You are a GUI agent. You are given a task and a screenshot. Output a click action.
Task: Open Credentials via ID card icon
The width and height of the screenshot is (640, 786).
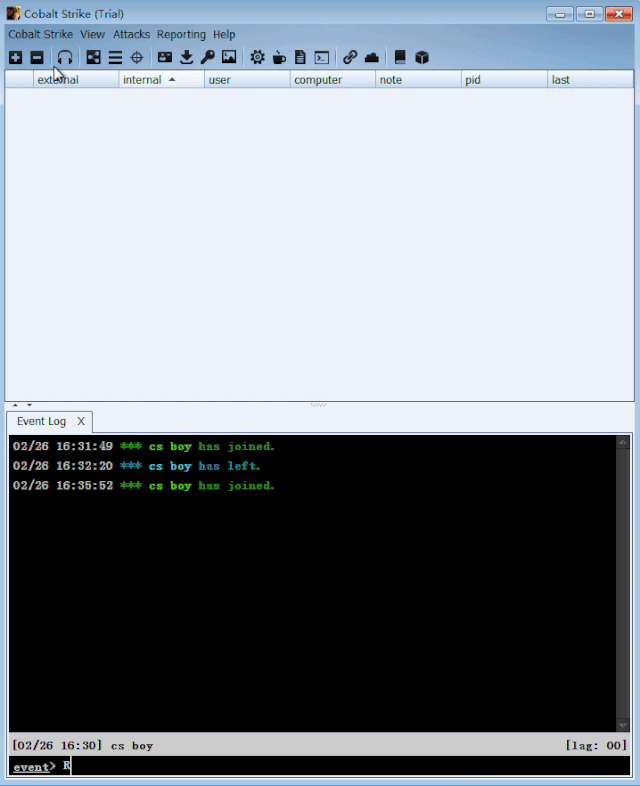pyautogui.click(x=165, y=57)
